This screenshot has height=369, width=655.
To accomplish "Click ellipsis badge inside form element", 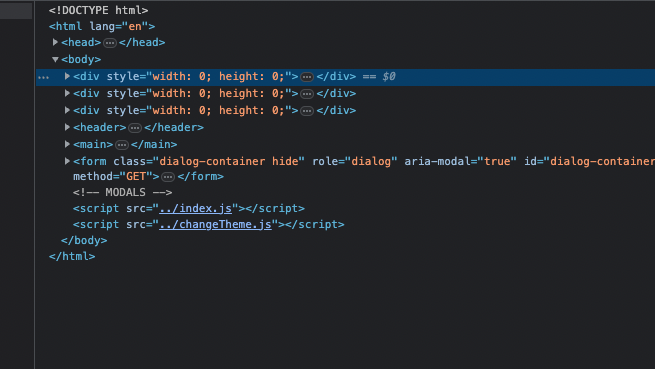I will coord(168,177).
